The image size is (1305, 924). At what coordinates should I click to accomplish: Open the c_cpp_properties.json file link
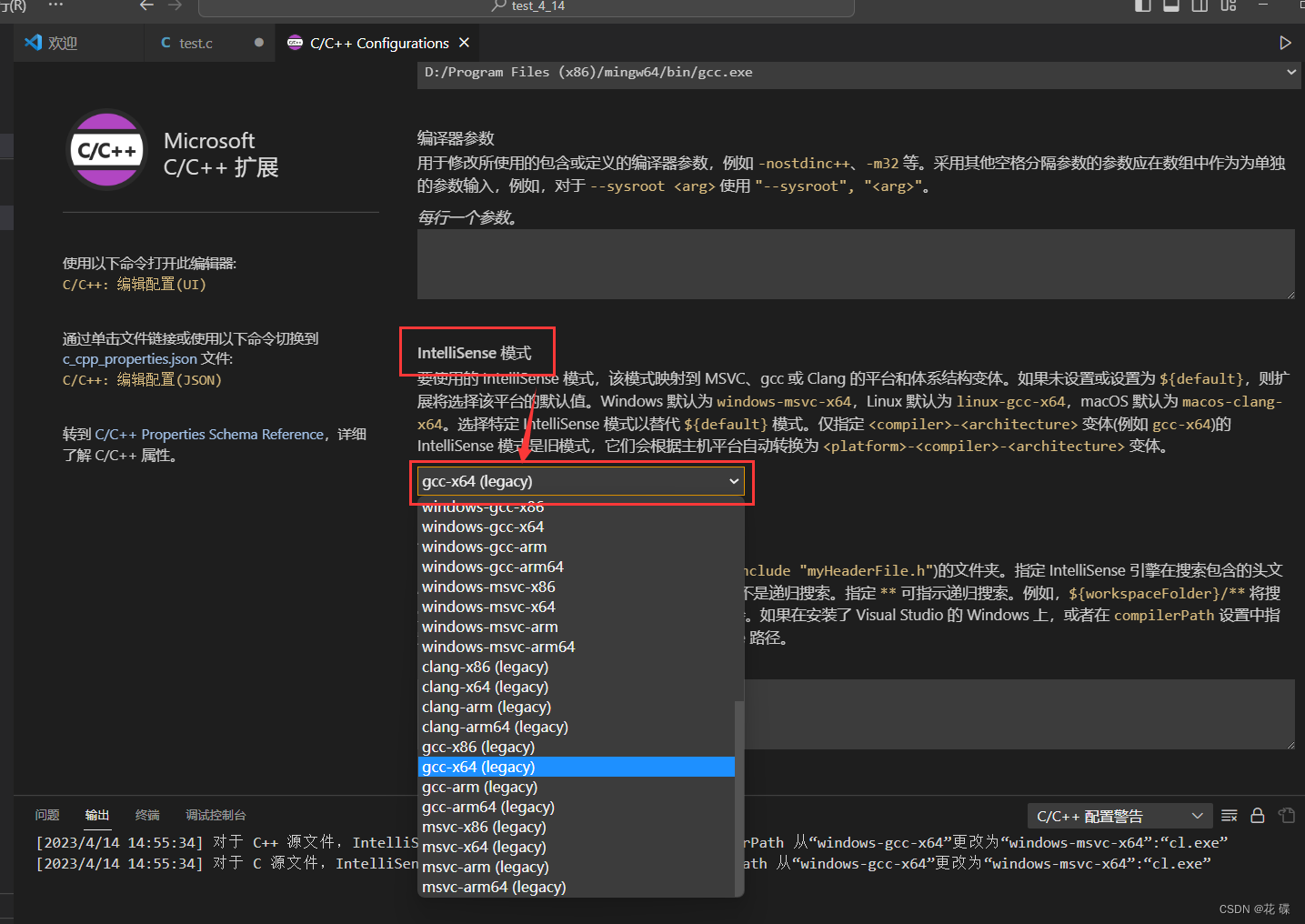pyautogui.click(x=129, y=359)
